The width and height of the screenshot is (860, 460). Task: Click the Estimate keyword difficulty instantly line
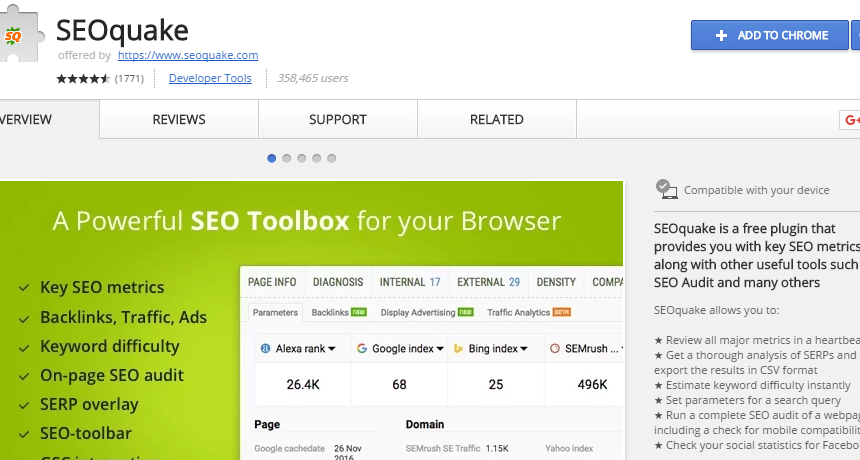752,385
